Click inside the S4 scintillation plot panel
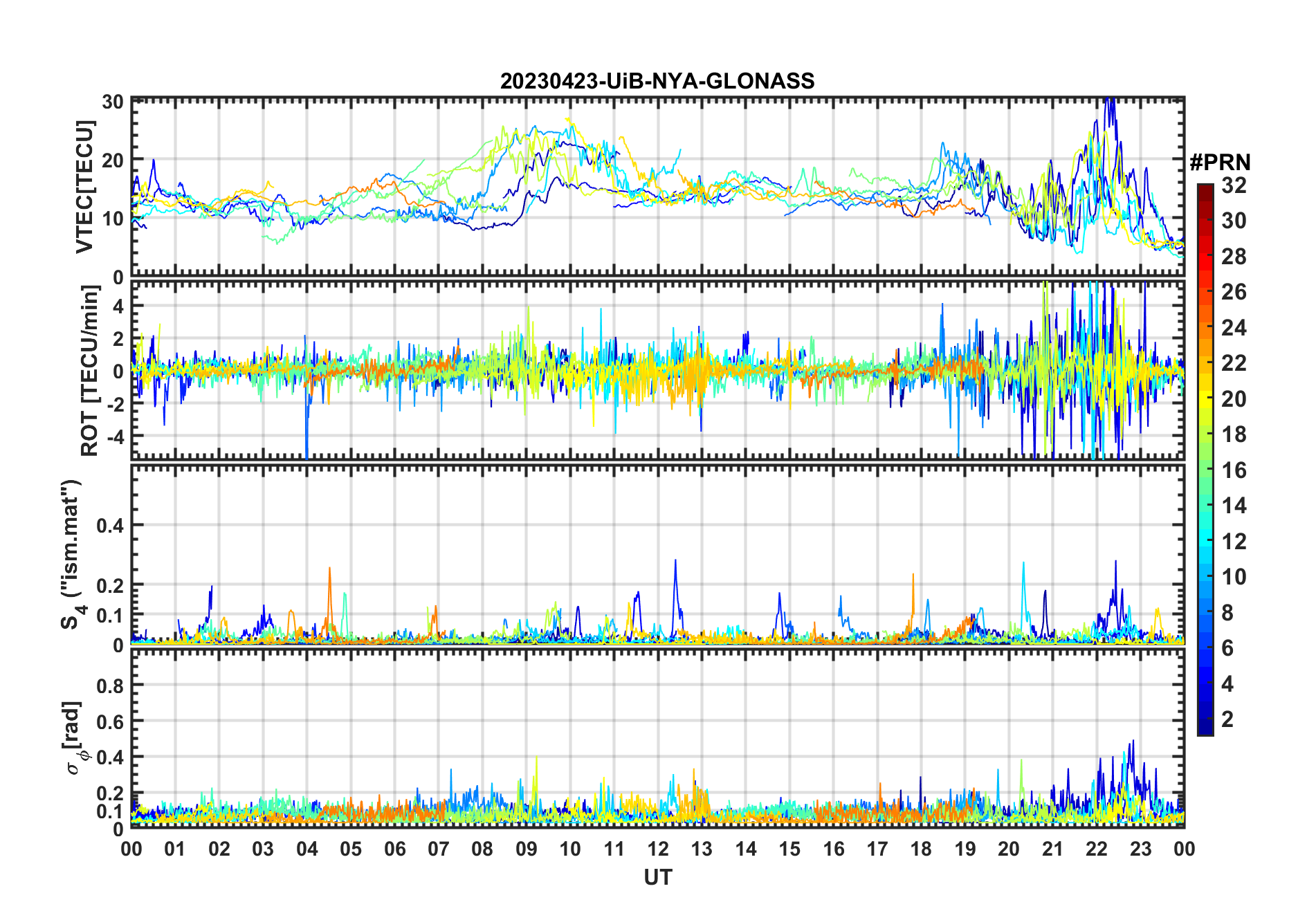This screenshot has width=1316, height=920. point(658,554)
